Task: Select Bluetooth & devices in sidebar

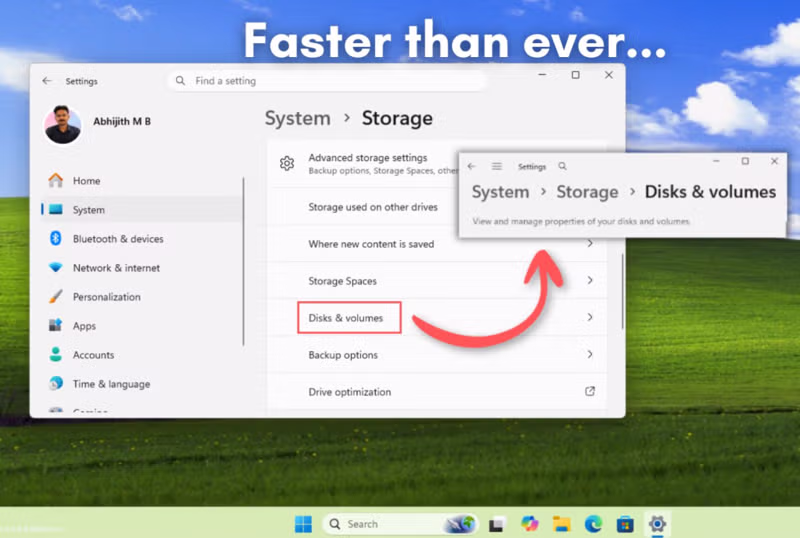Action: (117, 239)
